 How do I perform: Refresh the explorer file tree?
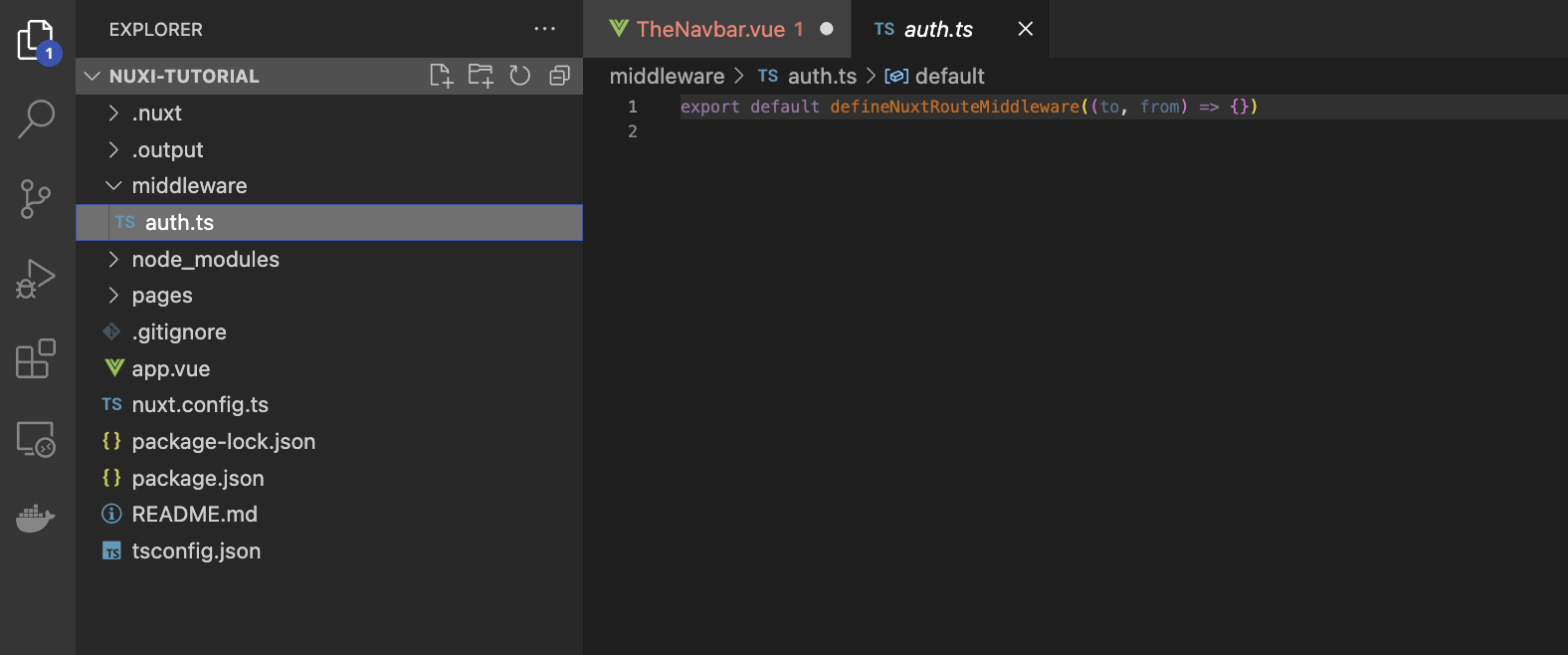[520, 76]
